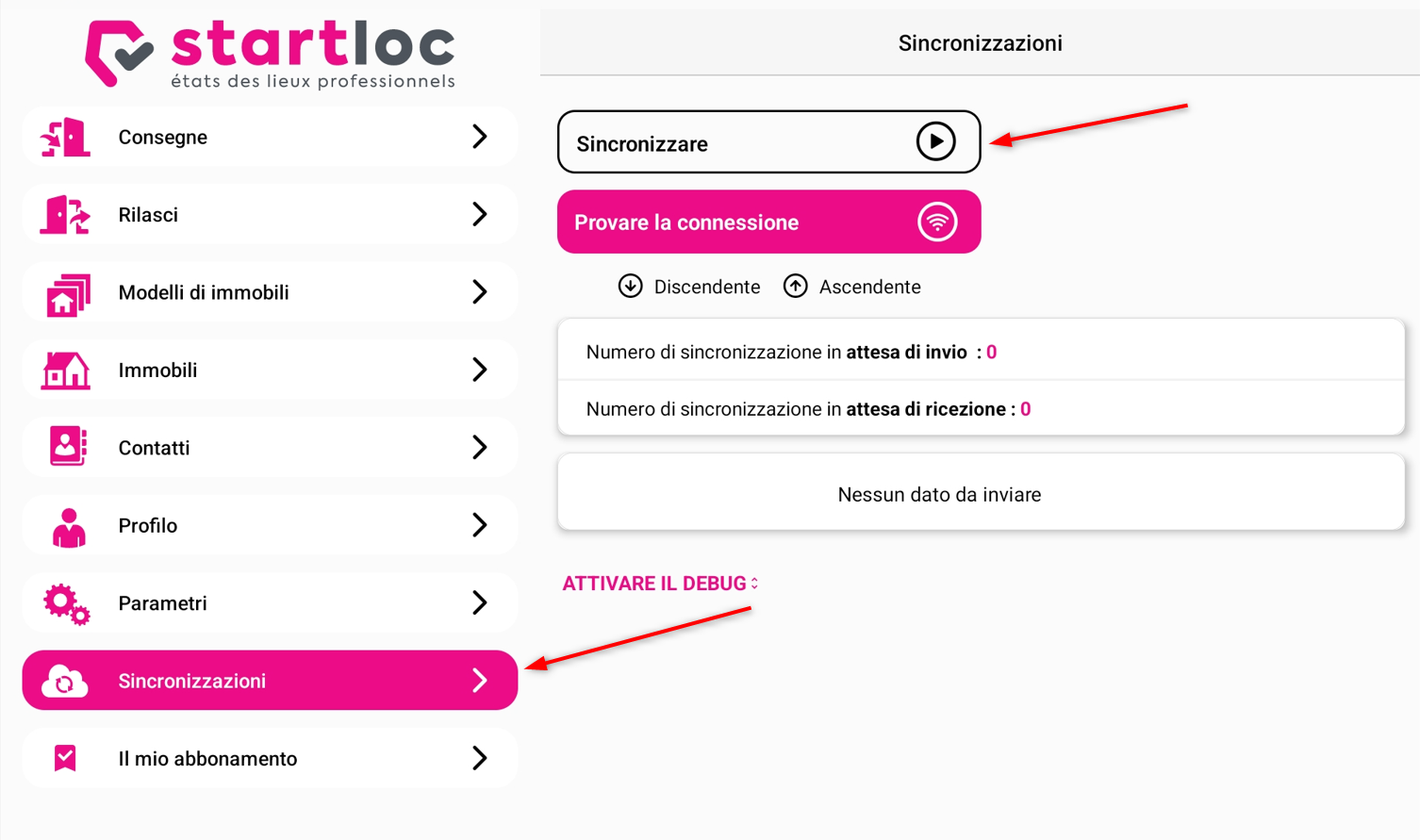Open the Il mio abbonamento menu item
The image size is (1420, 840).
point(270,758)
